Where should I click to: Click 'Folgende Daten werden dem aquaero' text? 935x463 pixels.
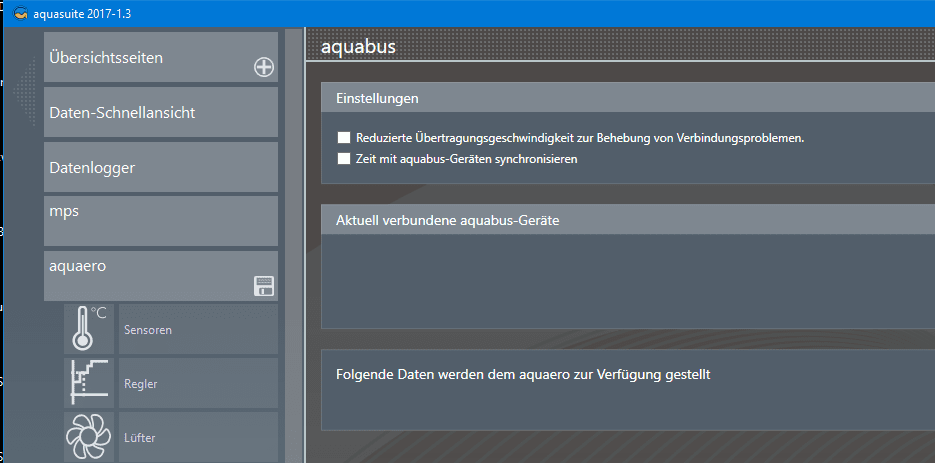point(523,375)
